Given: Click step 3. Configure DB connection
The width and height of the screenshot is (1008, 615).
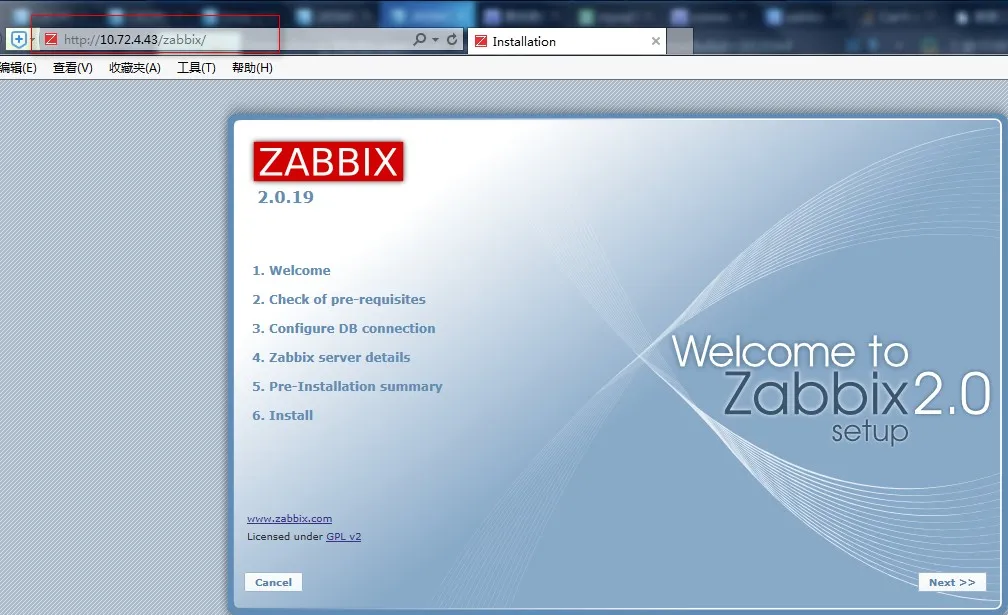Looking at the screenshot, I should click(344, 328).
